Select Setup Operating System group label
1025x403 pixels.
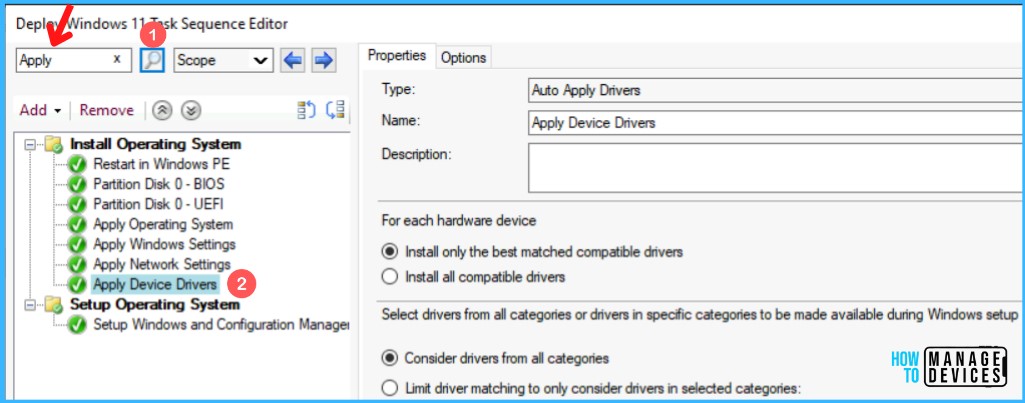[x=155, y=305]
